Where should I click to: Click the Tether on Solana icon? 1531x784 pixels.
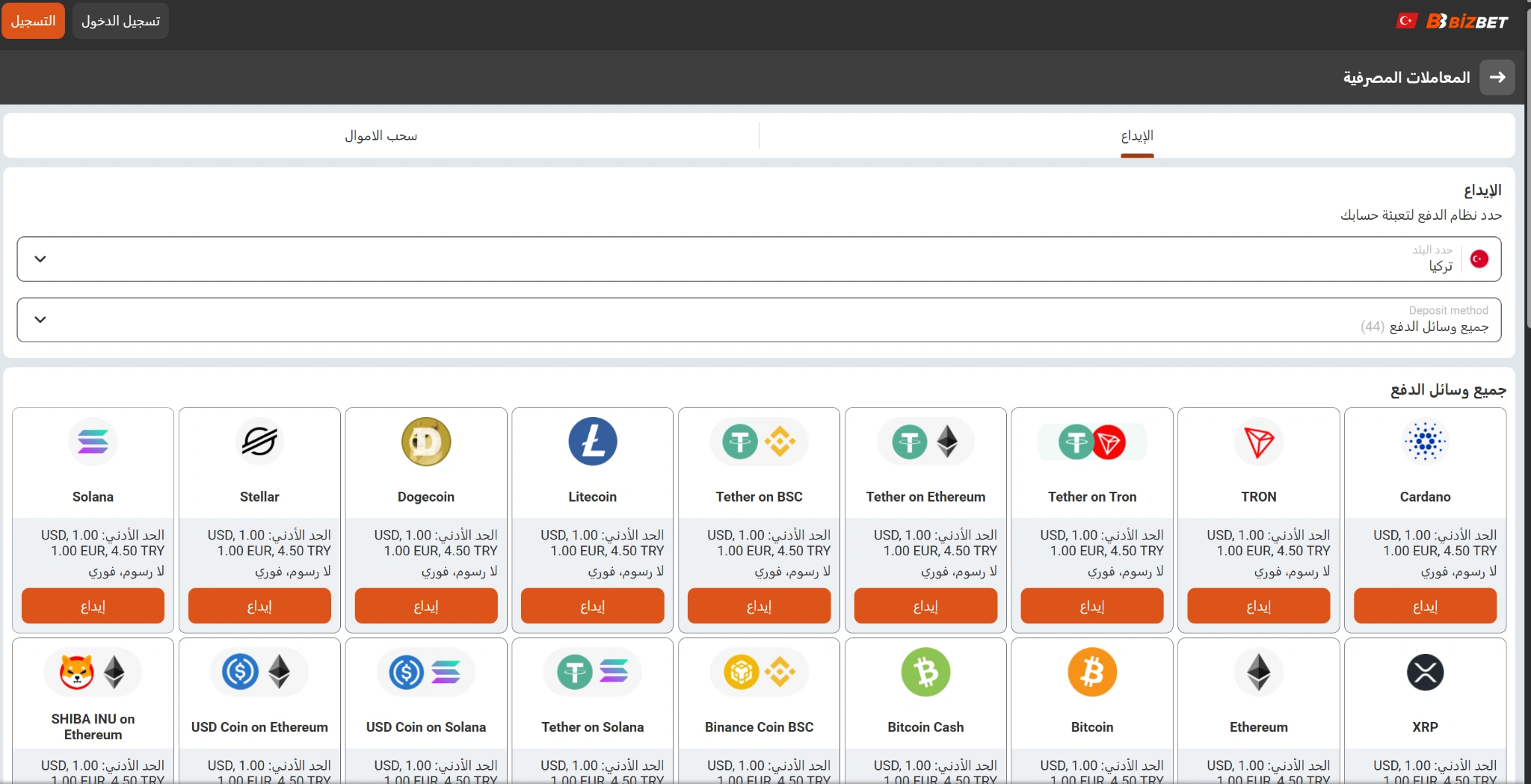pyautogui.click(x=593, y=672)
